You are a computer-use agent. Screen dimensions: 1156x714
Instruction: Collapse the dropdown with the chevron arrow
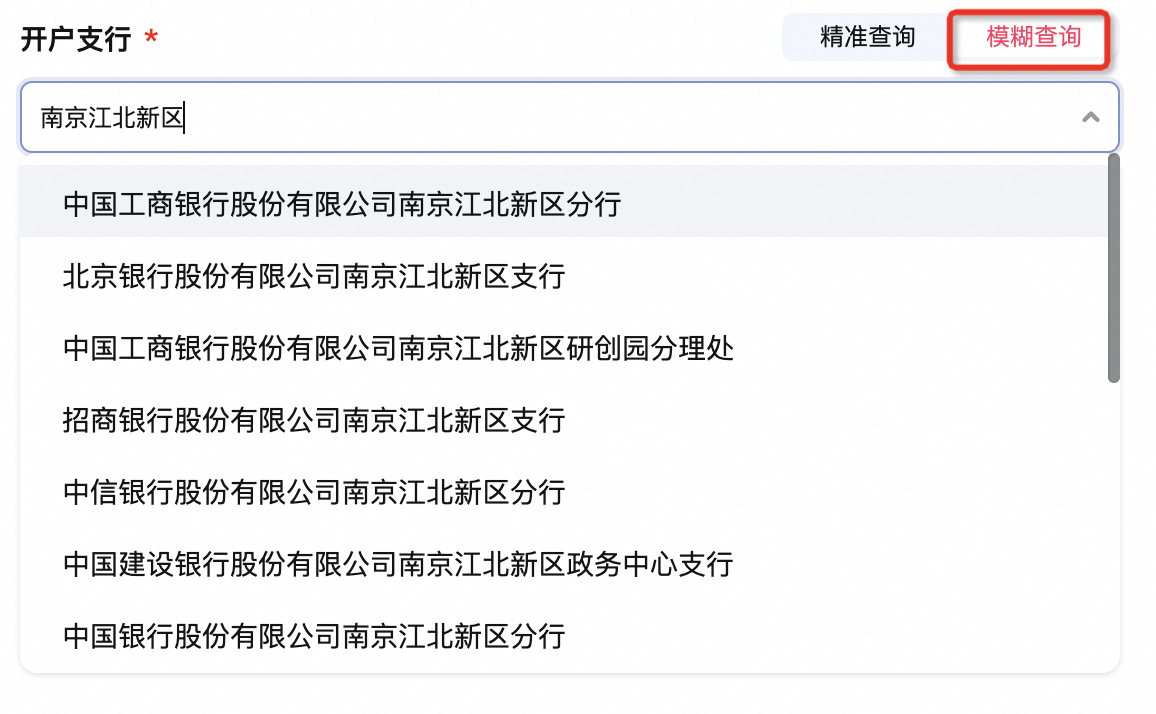coord(1090,117)
